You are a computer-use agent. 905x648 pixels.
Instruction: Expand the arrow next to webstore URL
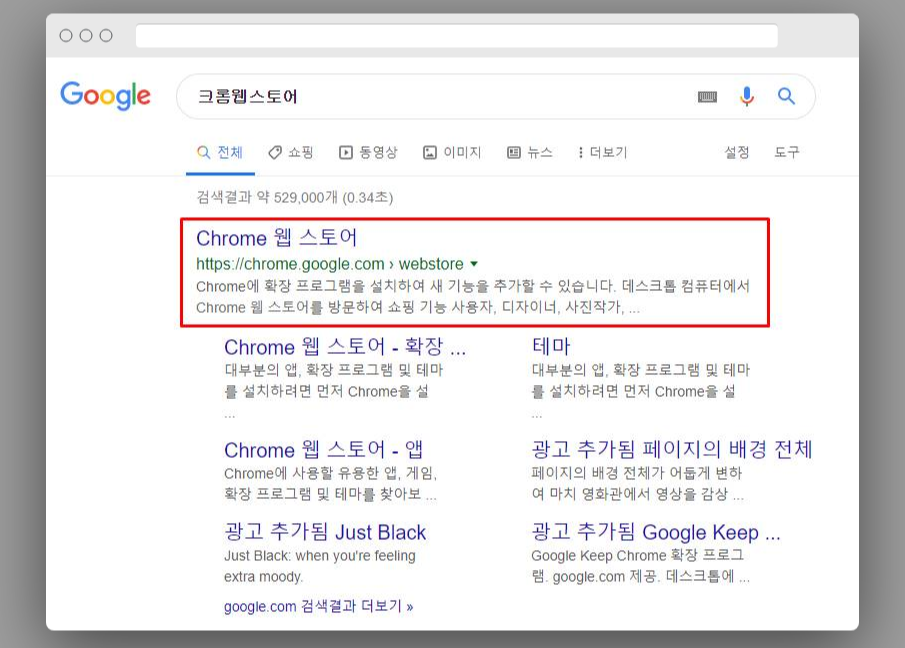[474, 264]
